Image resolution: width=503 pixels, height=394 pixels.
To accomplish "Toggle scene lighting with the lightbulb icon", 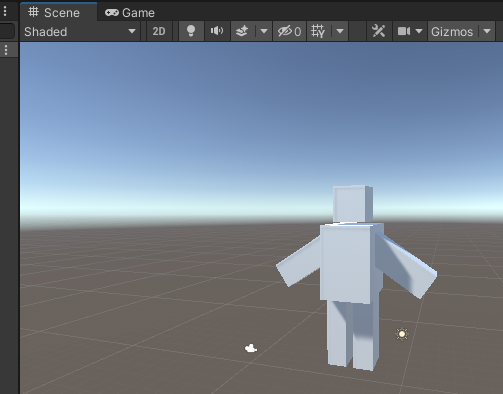I will point(191,31).
